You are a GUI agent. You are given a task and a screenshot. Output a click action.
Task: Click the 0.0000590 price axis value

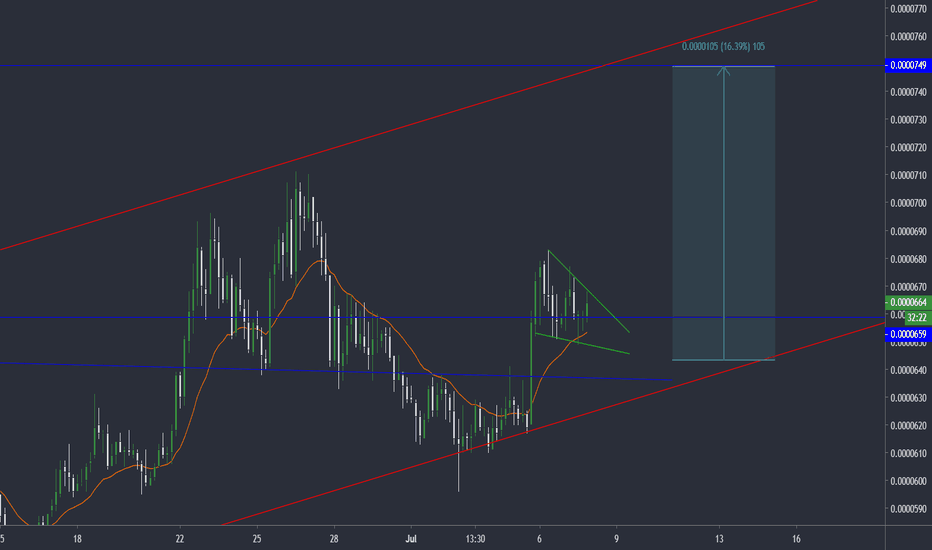point(908,509)
